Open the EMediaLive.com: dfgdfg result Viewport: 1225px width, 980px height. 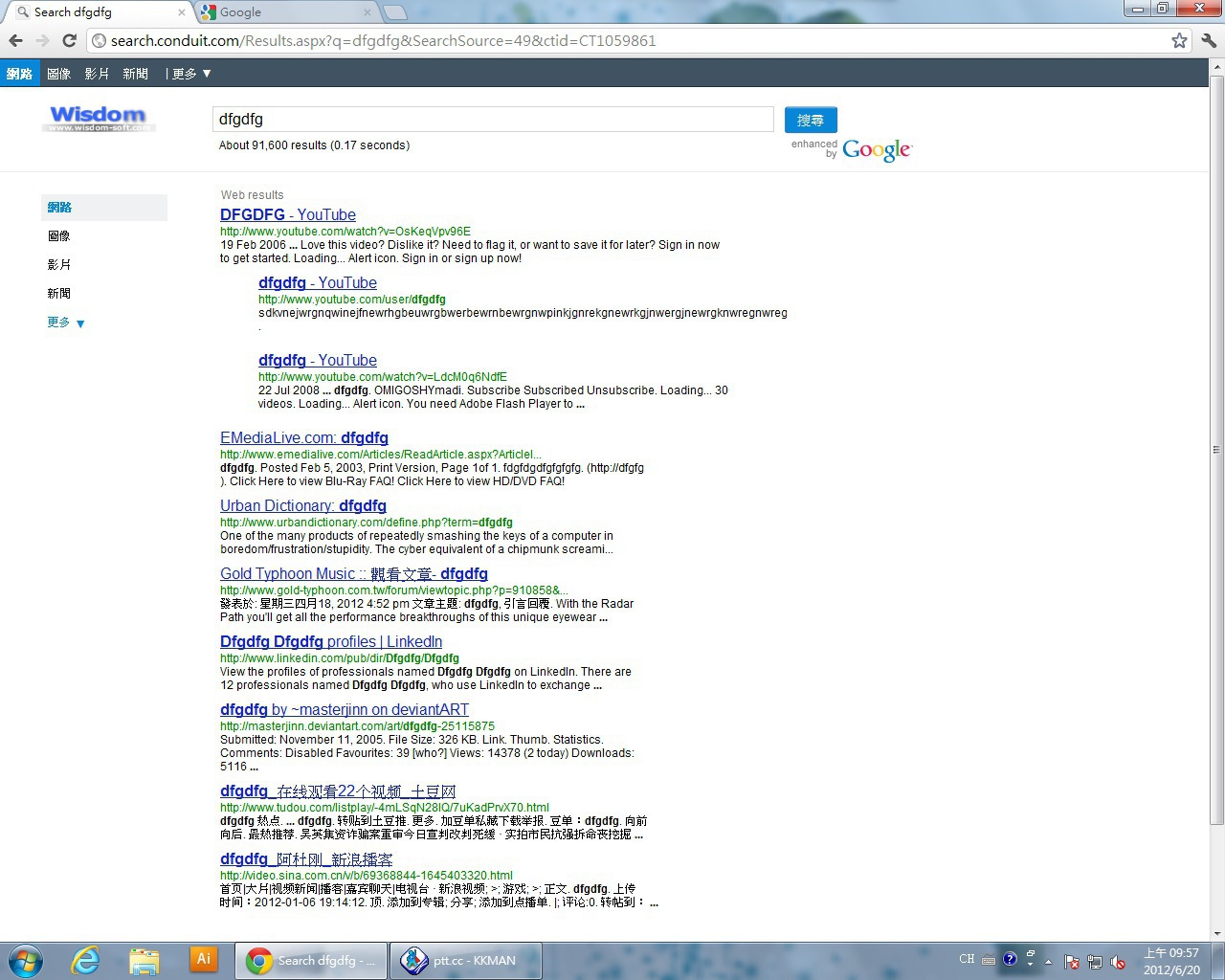point(304,438)
